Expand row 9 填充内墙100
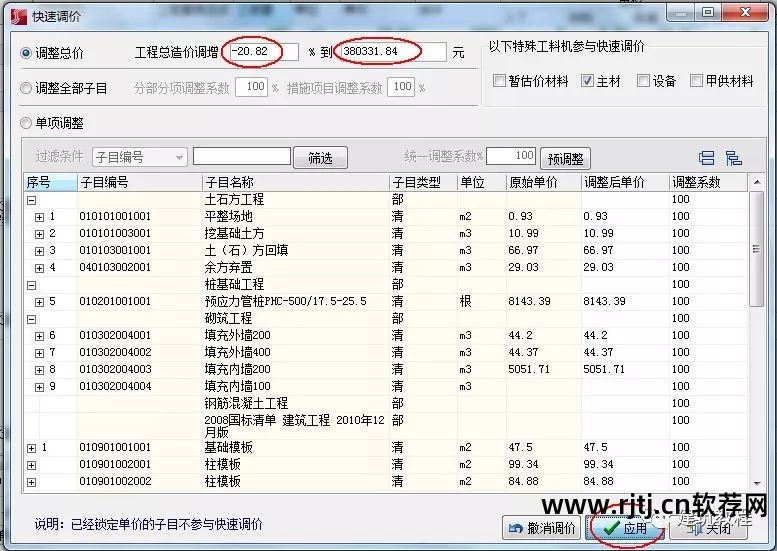Viewport: 777px width, 551px height. coord(40,387)
